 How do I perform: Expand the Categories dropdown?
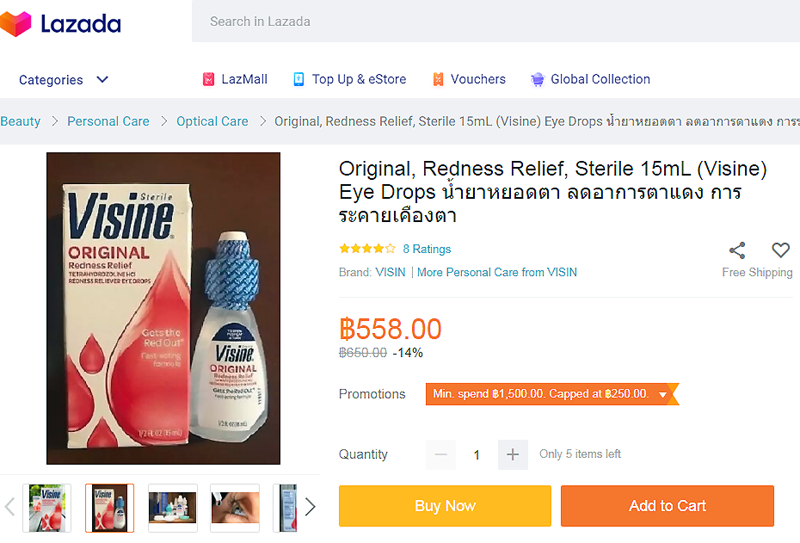click(63, 80)
